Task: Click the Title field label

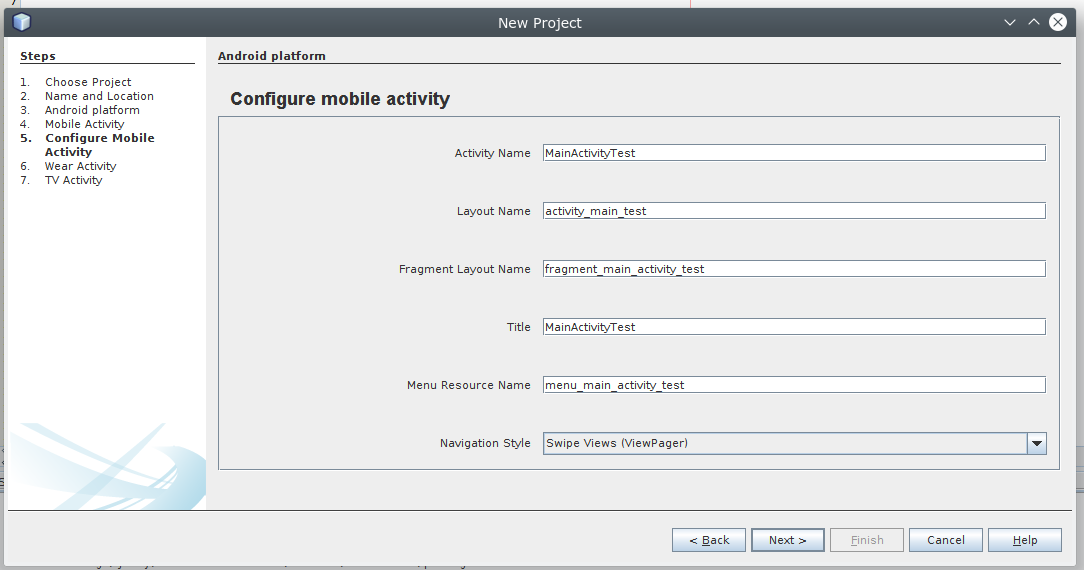Action: point(518,327)
